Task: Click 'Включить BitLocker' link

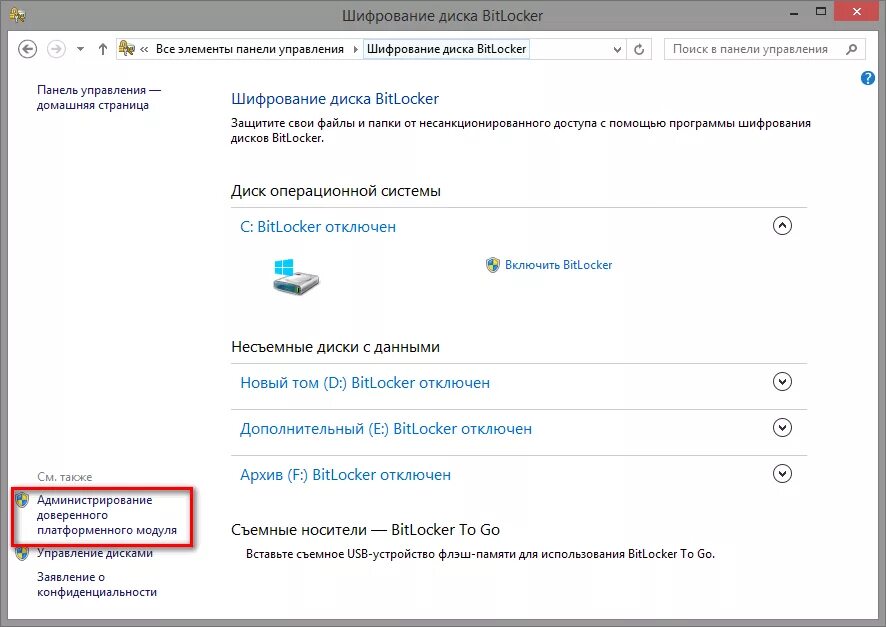Action: tap(558, 265)
